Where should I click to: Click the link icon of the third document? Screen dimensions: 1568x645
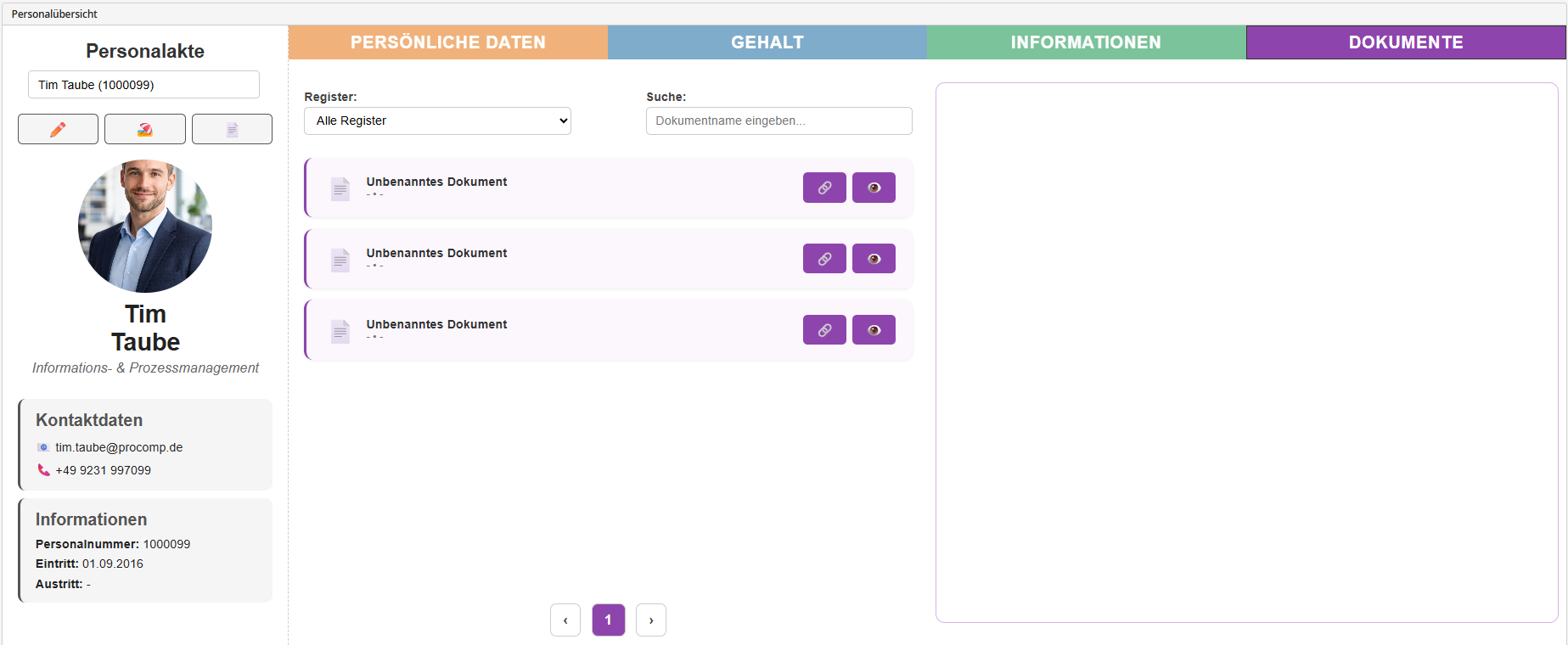(823, 330)
